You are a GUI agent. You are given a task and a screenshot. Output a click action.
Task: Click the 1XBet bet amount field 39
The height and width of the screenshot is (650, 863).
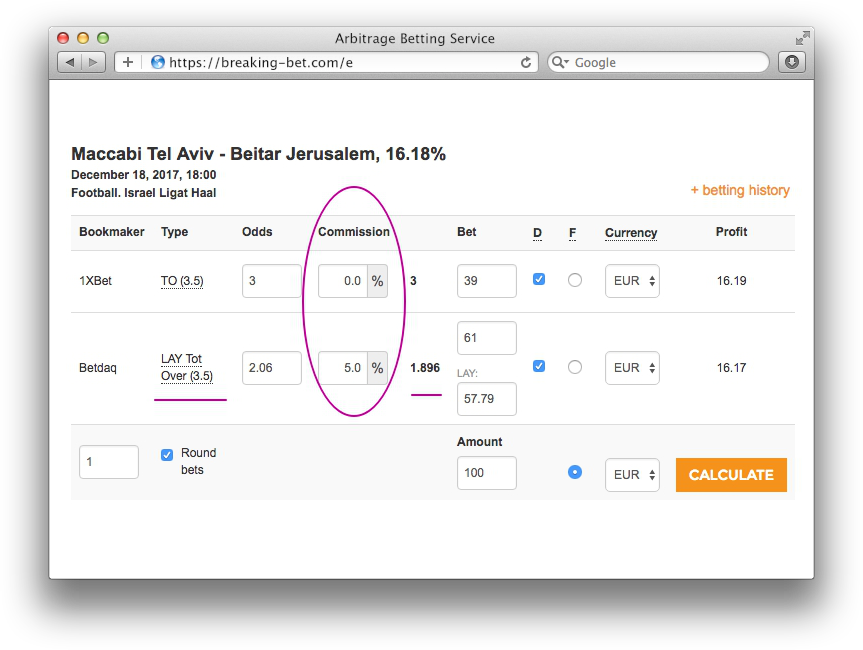click(487, 281)
